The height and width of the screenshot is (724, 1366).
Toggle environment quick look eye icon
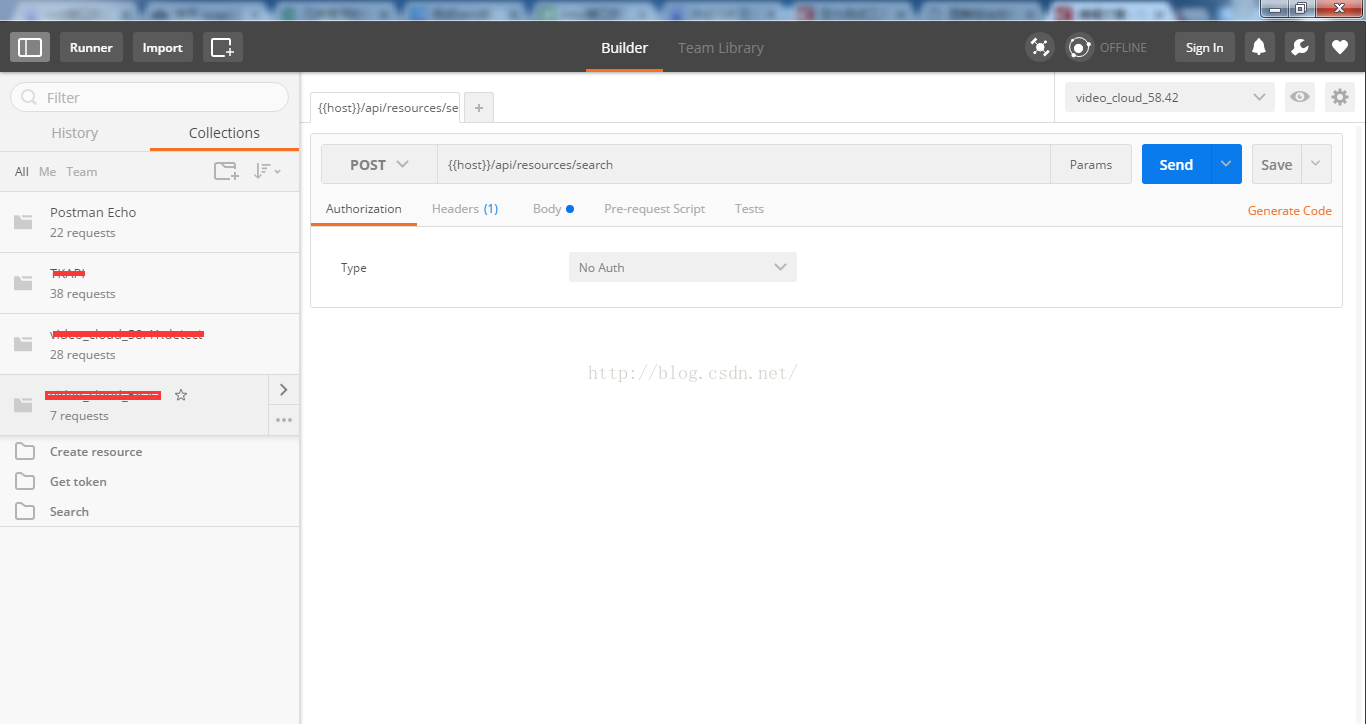[x=1299, y=97]
